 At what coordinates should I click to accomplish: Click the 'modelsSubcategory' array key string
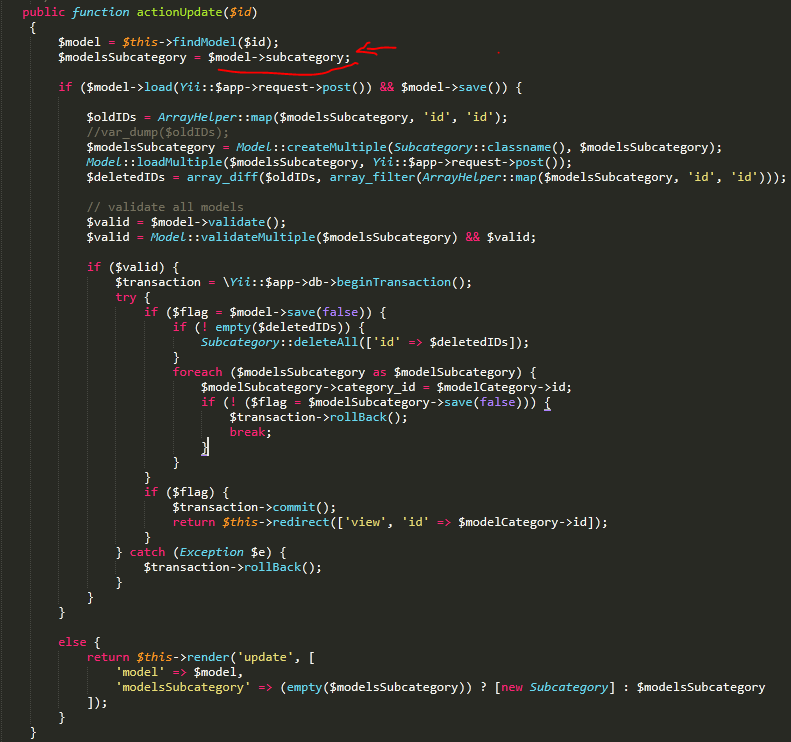pos(183,687)
